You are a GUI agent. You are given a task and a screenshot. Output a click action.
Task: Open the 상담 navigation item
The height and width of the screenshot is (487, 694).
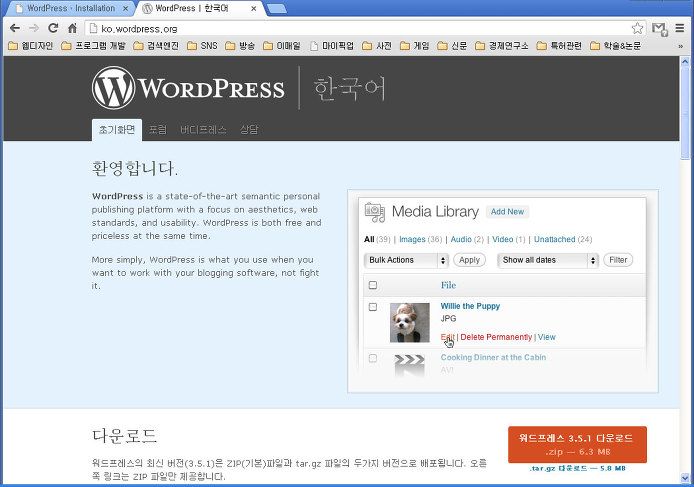point(249,130)
